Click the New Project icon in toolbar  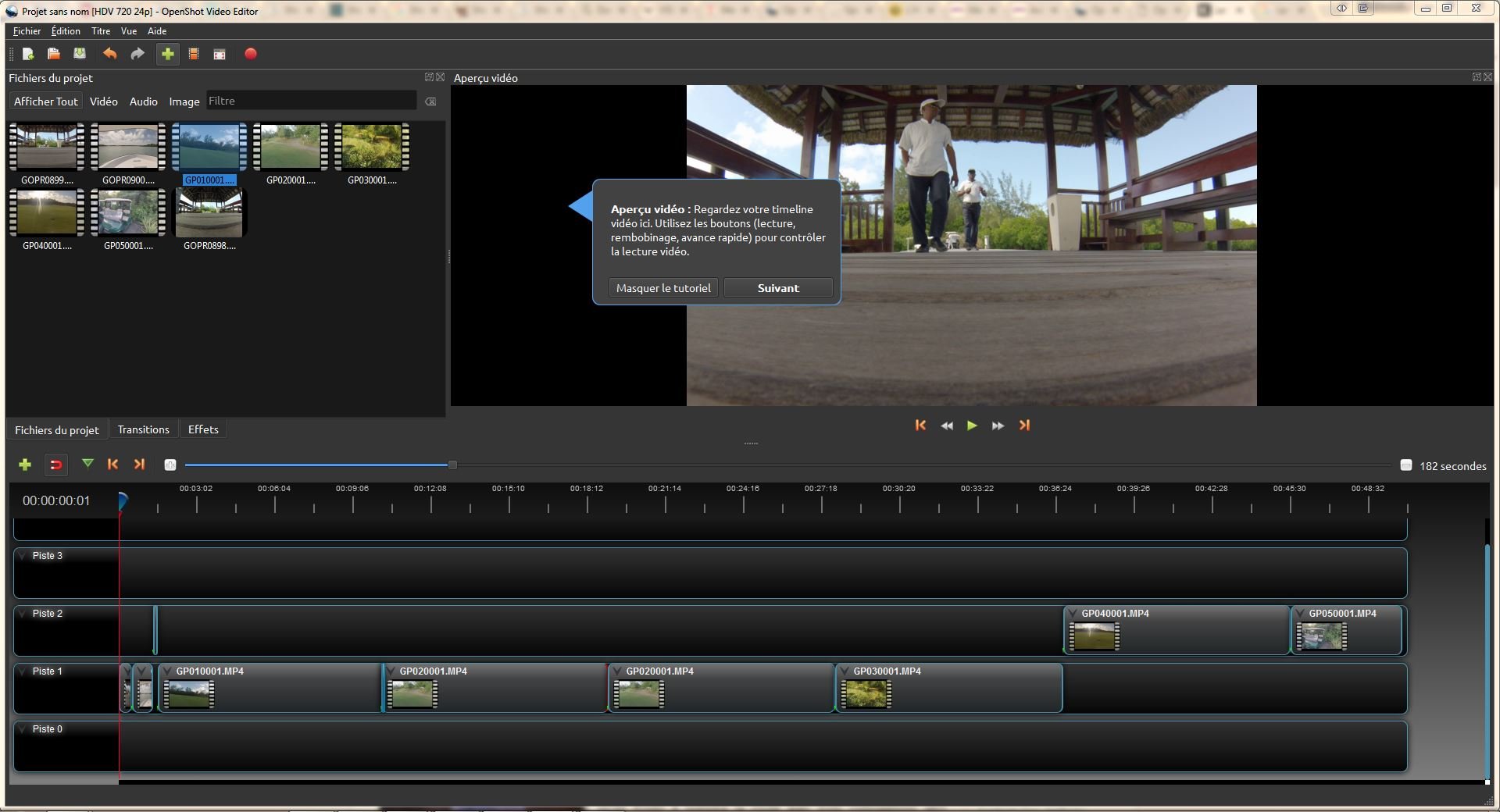pos(28,54)
